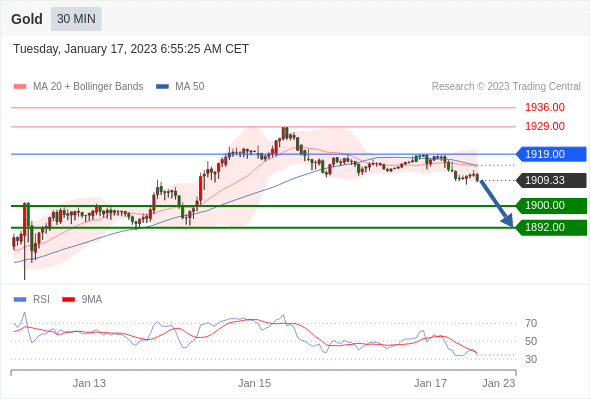Click the RSI 50 level label
Screen dimensions: 590x400
[x=531, y=341]
